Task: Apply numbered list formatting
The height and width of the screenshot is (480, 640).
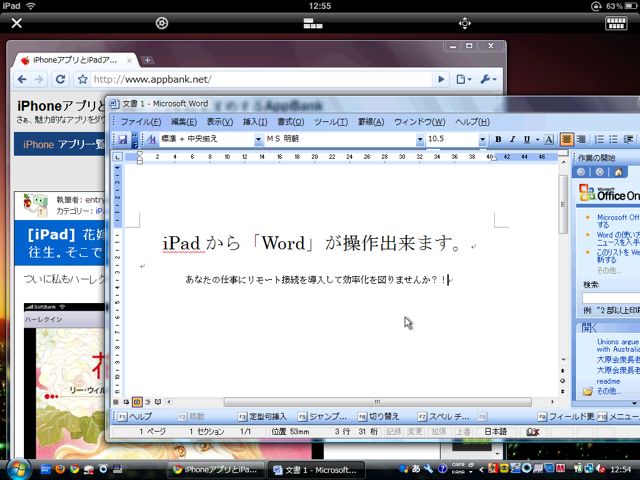Action: pos(599,140)
